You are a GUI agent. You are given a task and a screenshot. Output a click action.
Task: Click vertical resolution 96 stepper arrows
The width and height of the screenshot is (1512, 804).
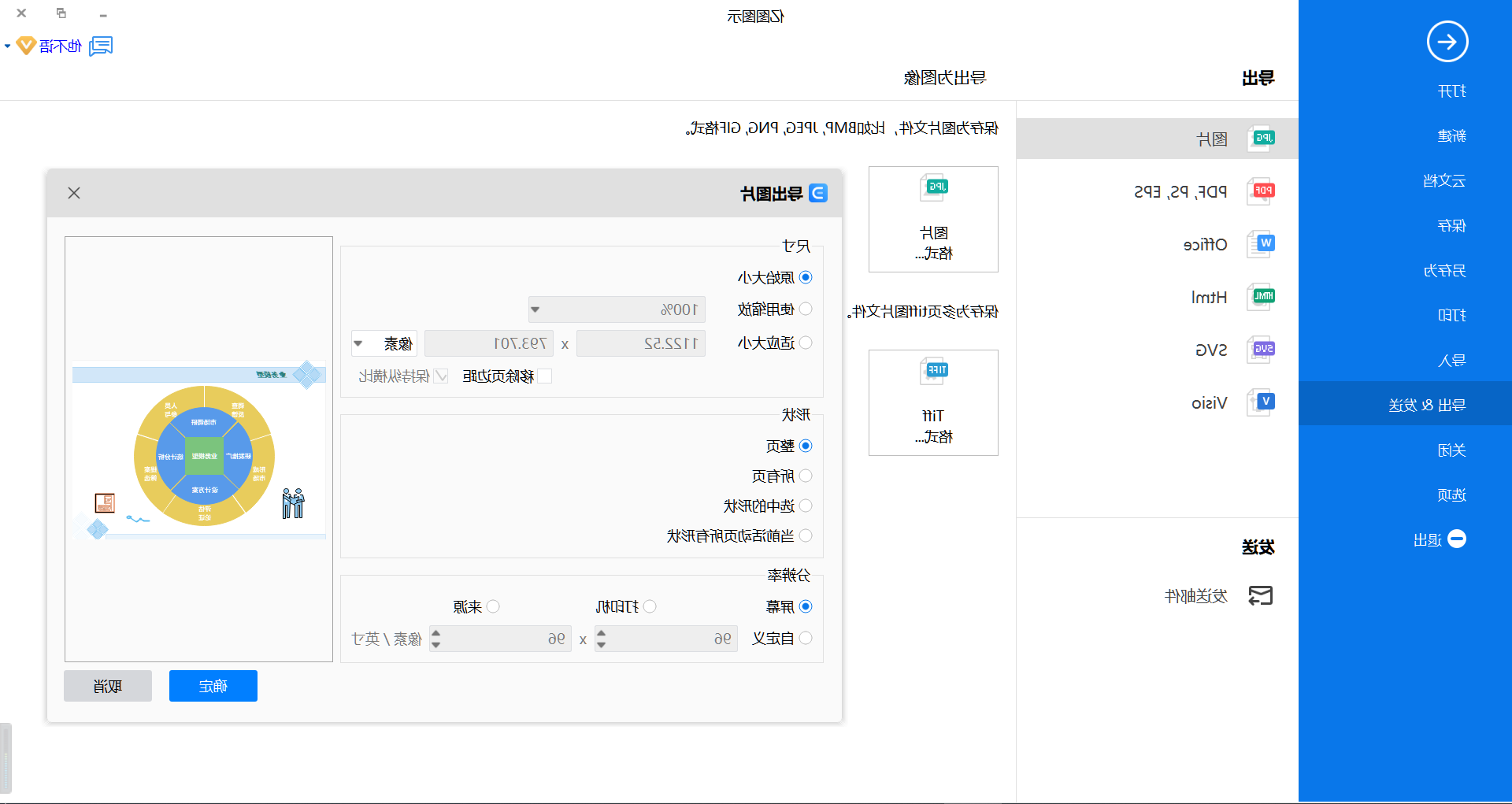435,639
